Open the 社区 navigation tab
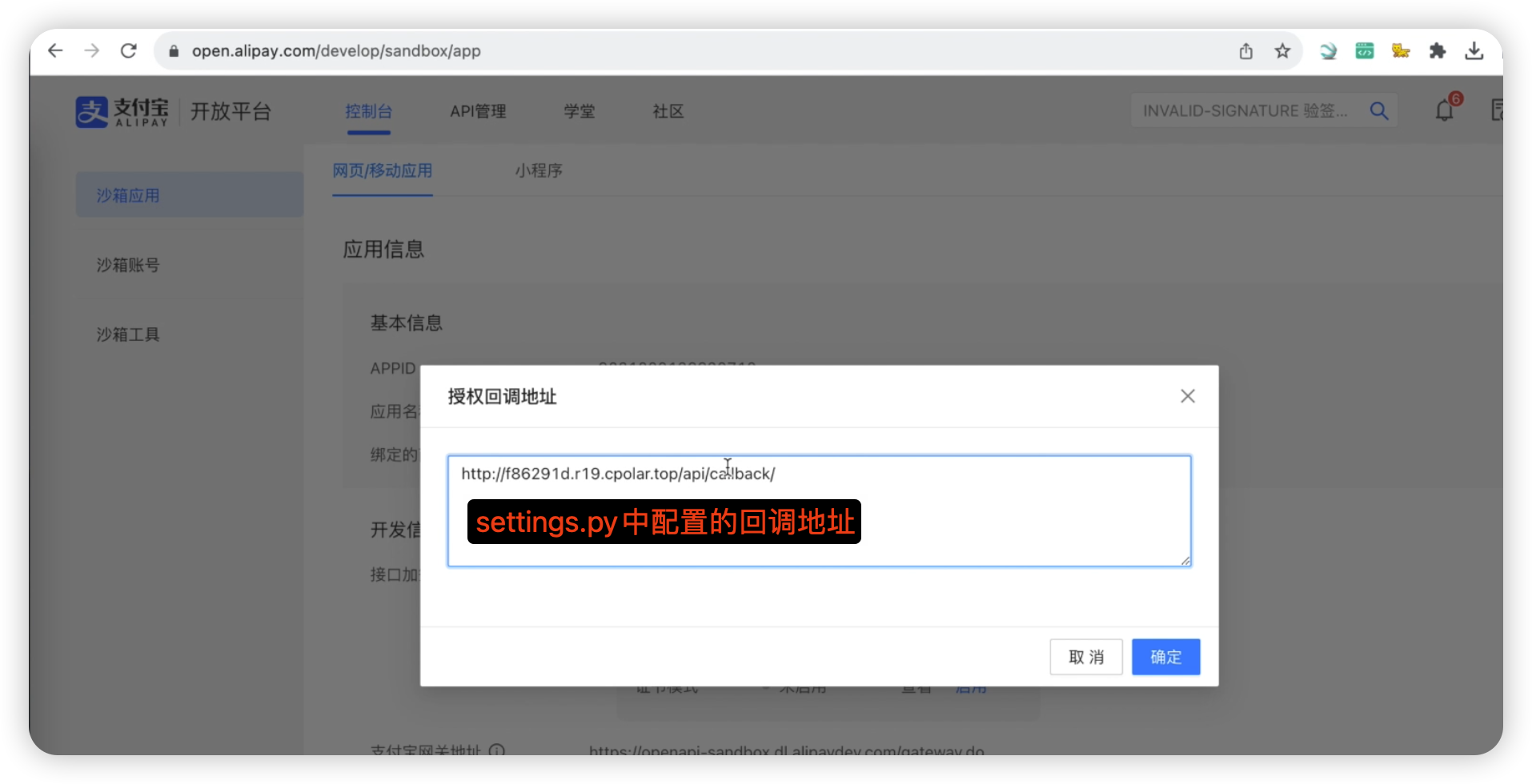 click(668, 111)
